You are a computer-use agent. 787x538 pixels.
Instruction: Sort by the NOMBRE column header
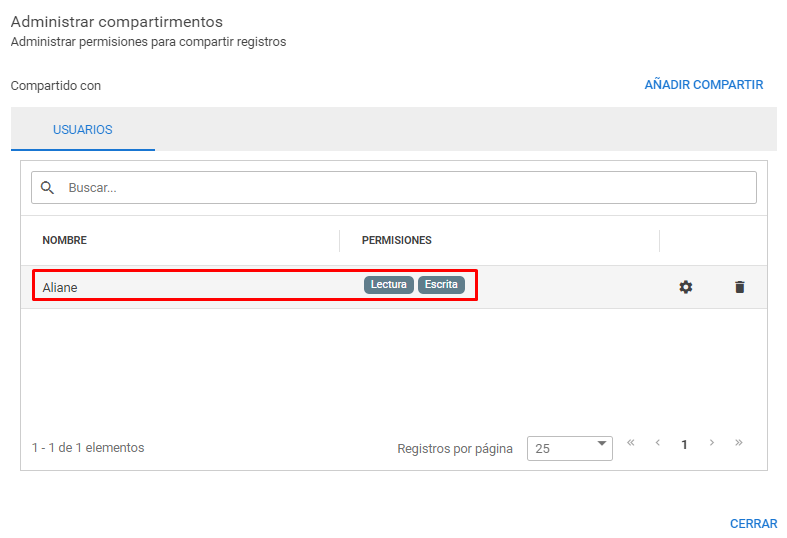click(x=65, y=240)
